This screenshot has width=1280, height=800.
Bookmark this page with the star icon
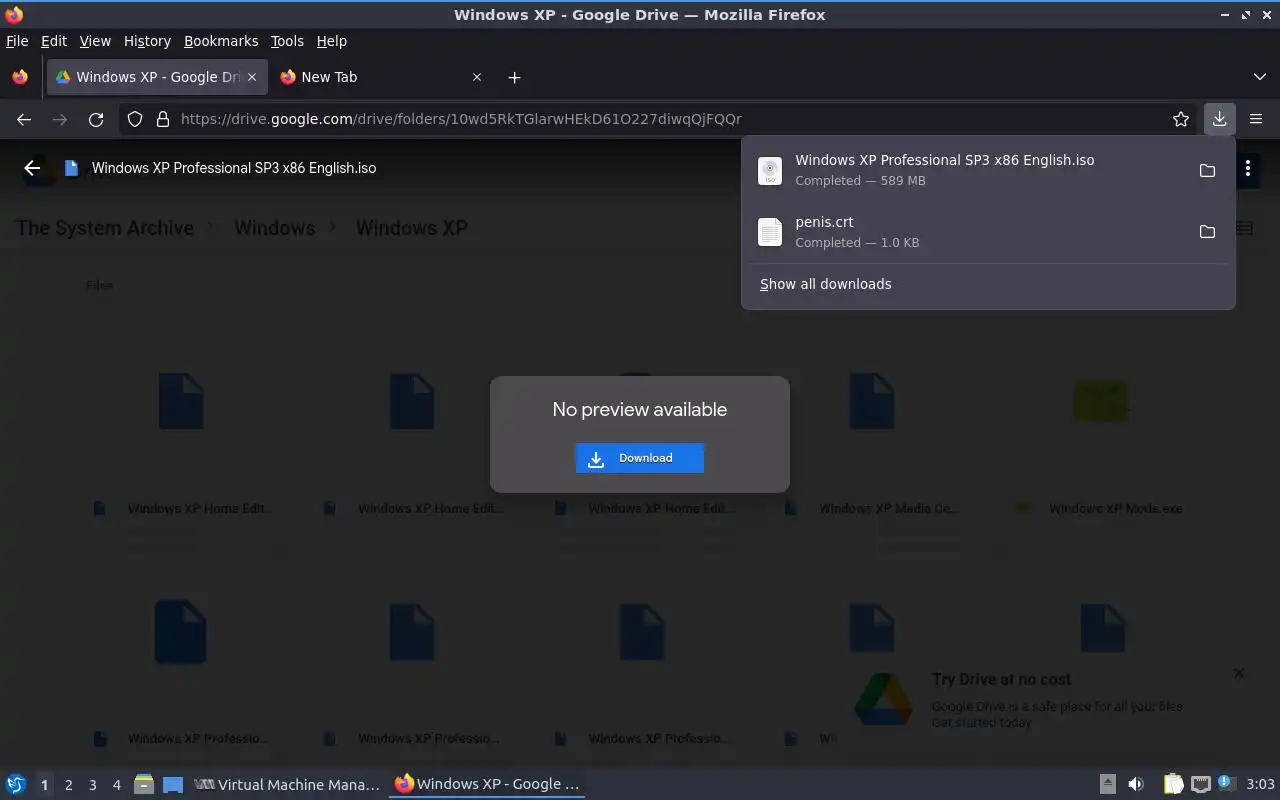1181,119
